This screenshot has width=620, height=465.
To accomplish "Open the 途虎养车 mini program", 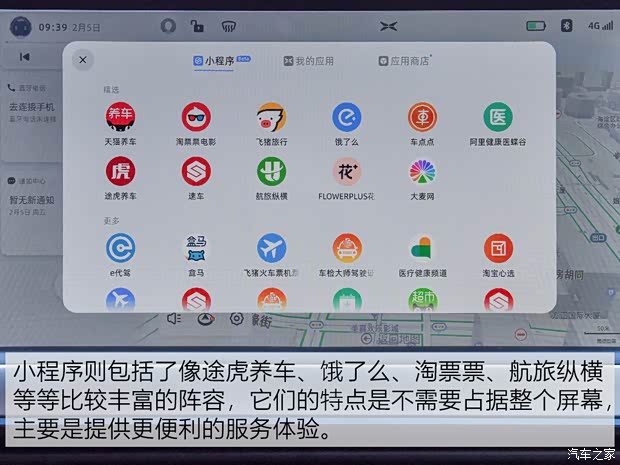I will click(x=120, y=171).
